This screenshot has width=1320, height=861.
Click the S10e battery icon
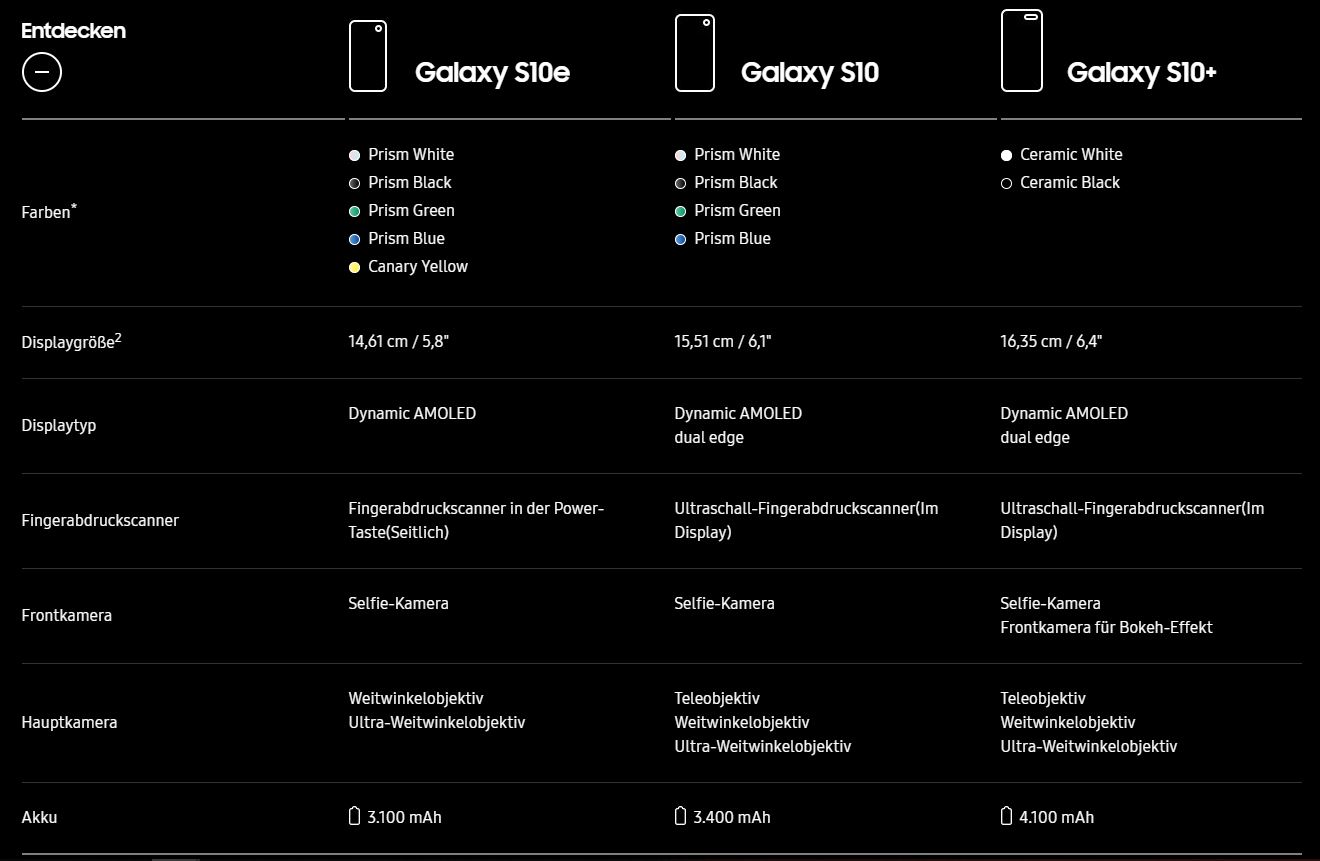(354, 816)
